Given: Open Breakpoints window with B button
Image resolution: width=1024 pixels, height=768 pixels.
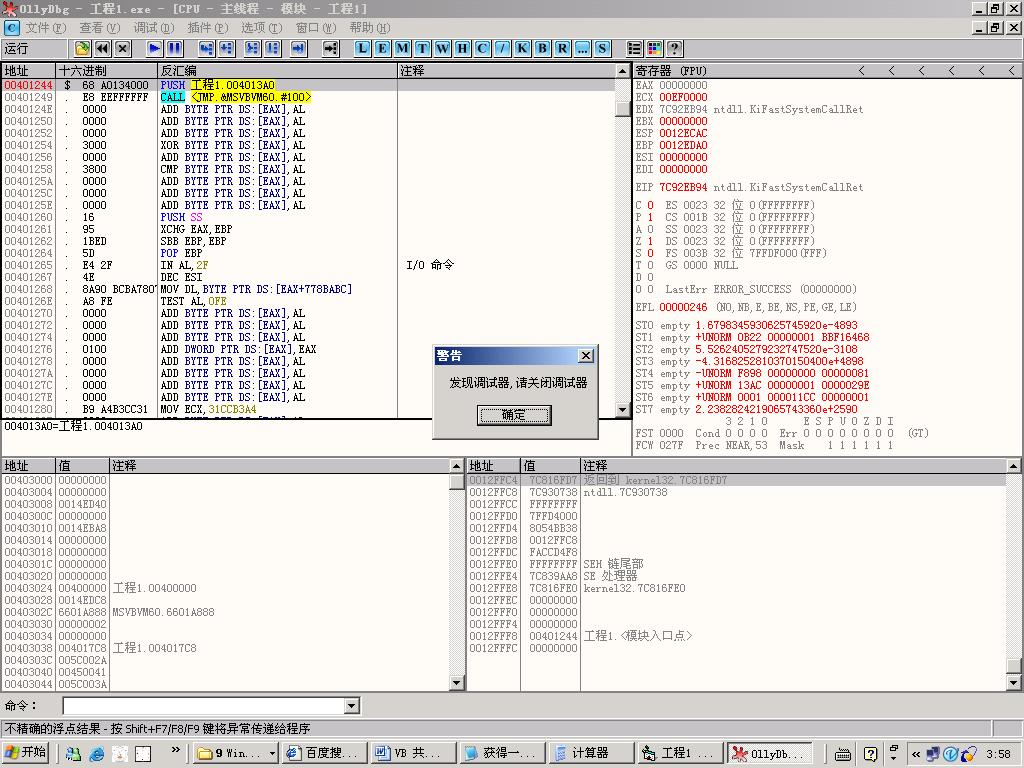Looking at the screenshot, I should (x=542, y=48).
